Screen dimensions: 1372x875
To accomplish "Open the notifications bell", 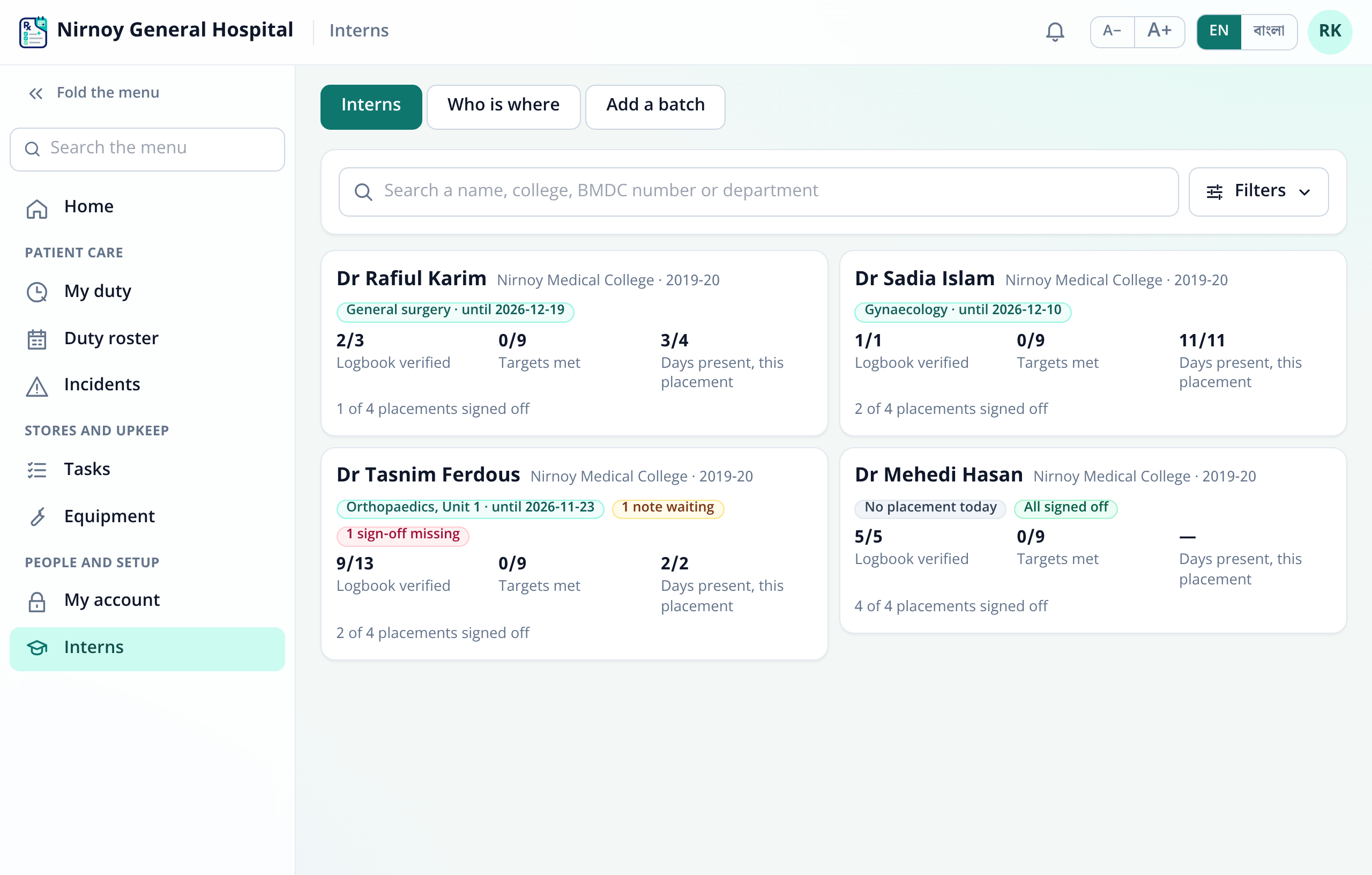I will (x=1055, y=31).
